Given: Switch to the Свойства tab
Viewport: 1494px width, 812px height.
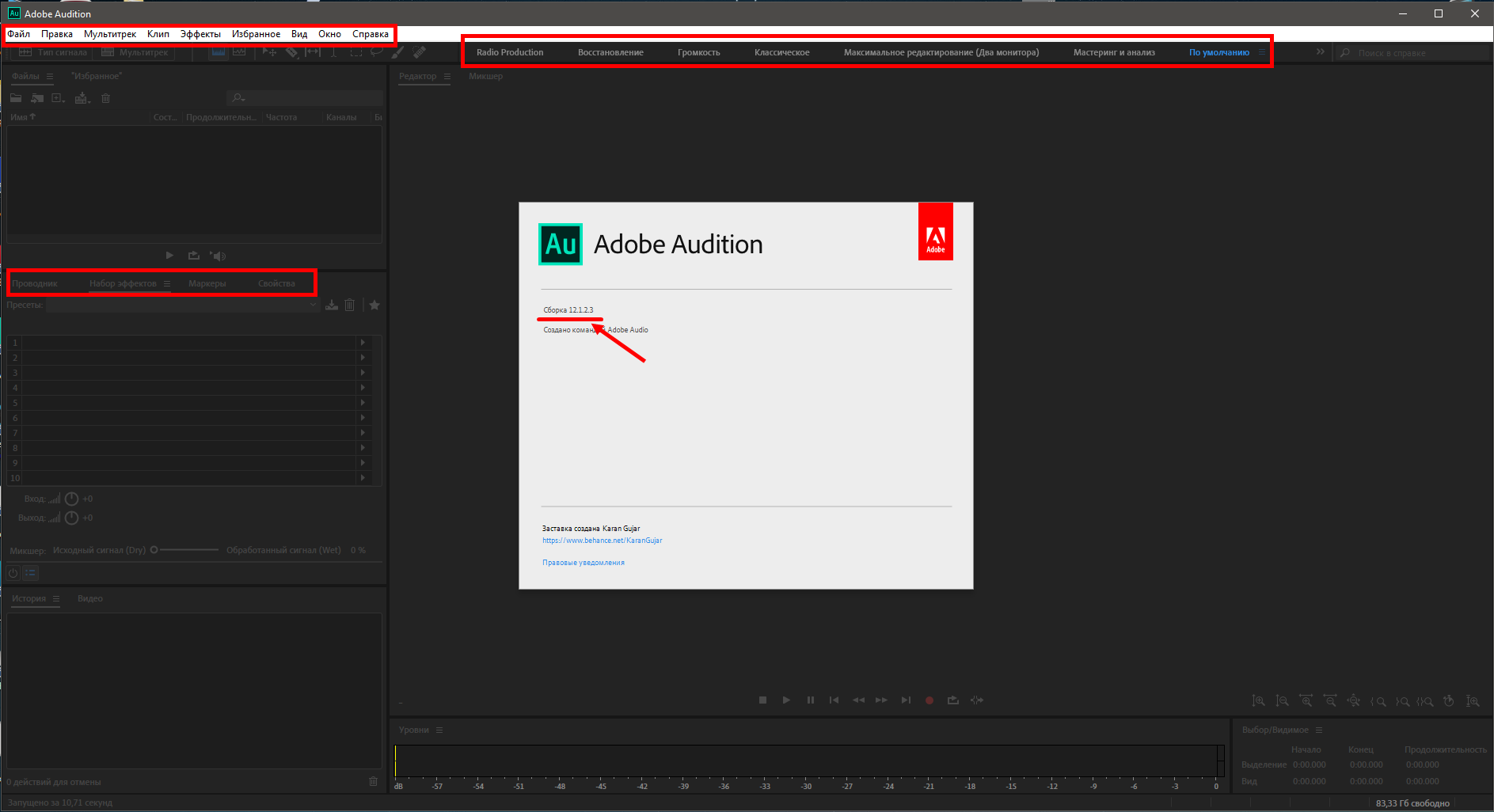Looking at the screenshot, I should click(276, 283).
